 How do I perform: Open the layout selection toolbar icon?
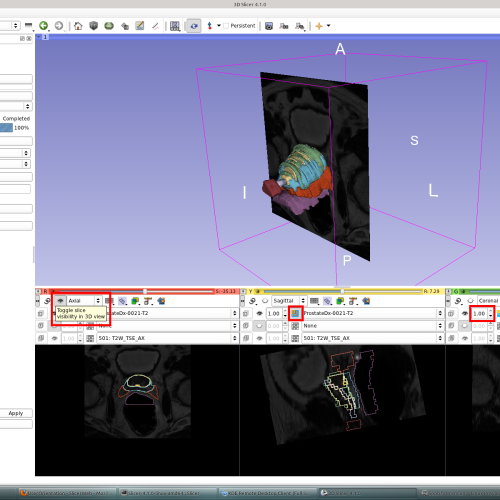coord(175,26)
